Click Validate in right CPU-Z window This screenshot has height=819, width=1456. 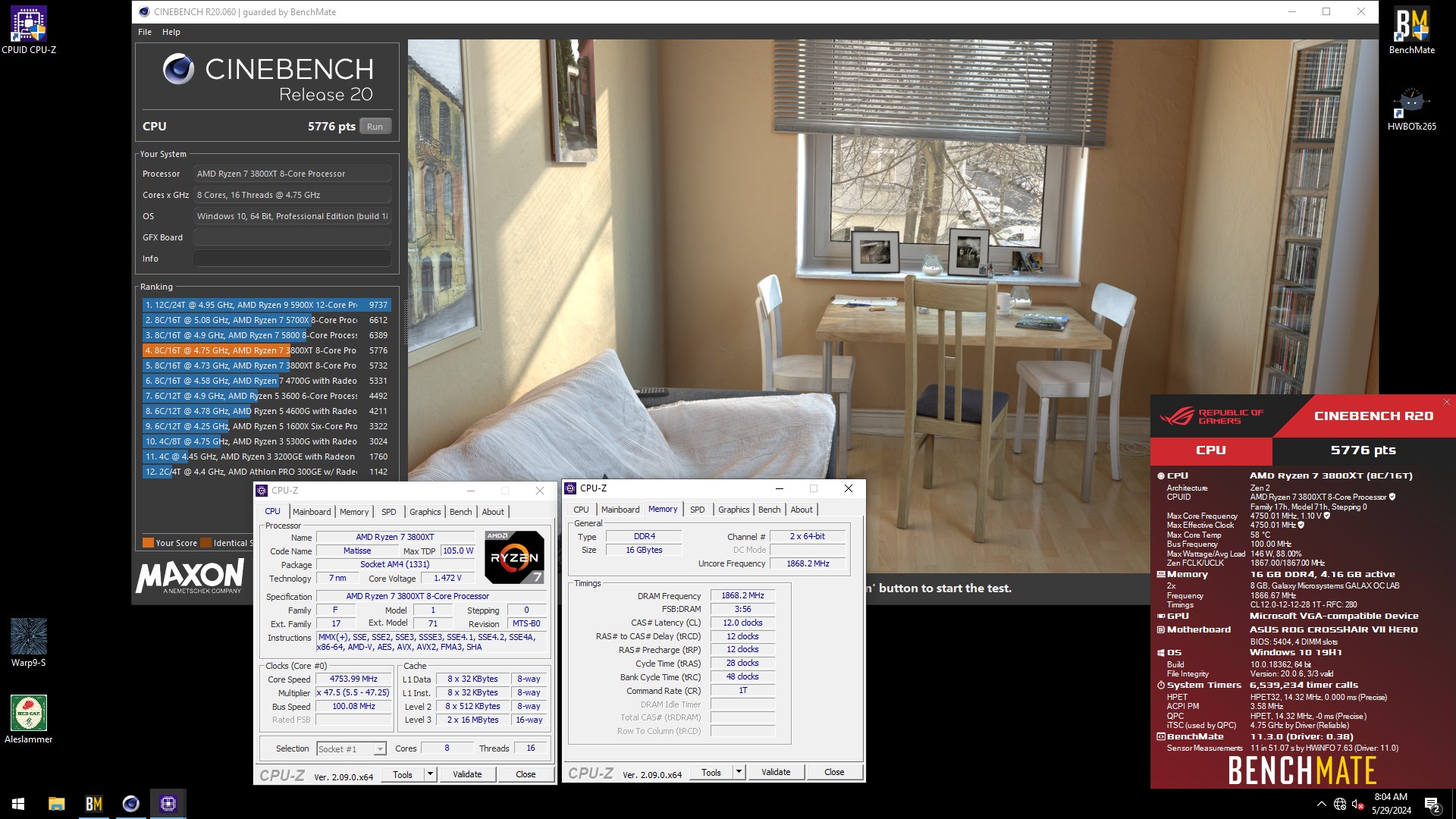(x=776, y=772)
